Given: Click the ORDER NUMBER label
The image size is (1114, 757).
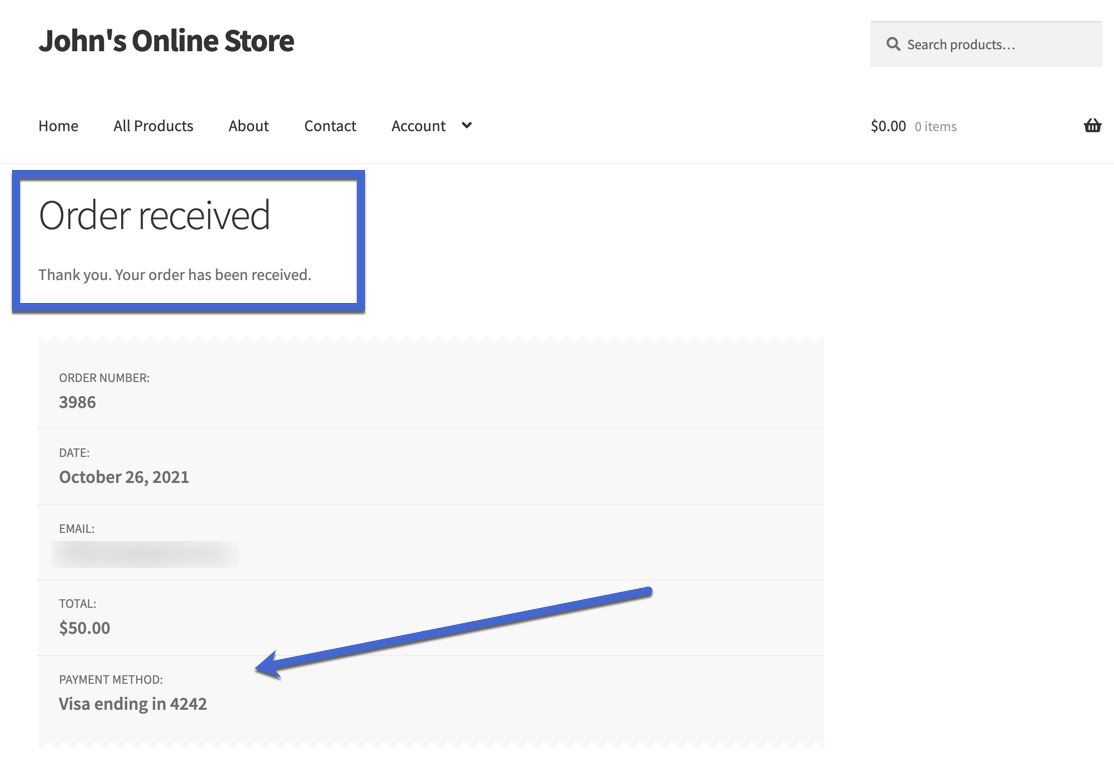Looking at the screenshot, I should [x=104, y=378].
